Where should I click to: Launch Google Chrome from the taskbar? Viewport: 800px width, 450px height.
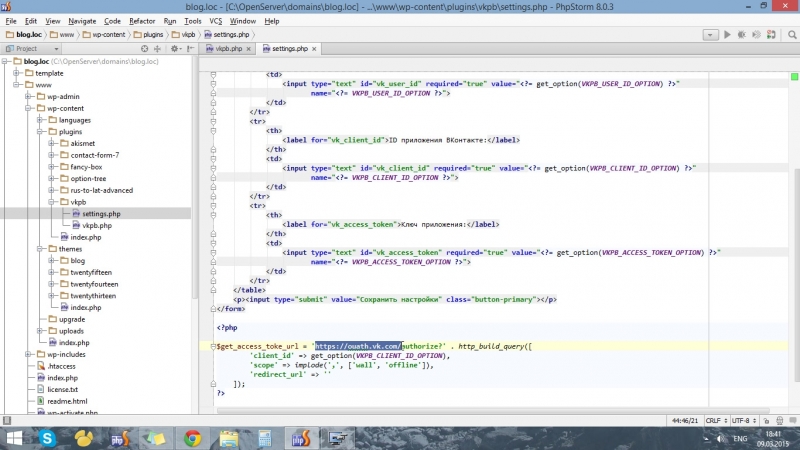coord(192,438)
